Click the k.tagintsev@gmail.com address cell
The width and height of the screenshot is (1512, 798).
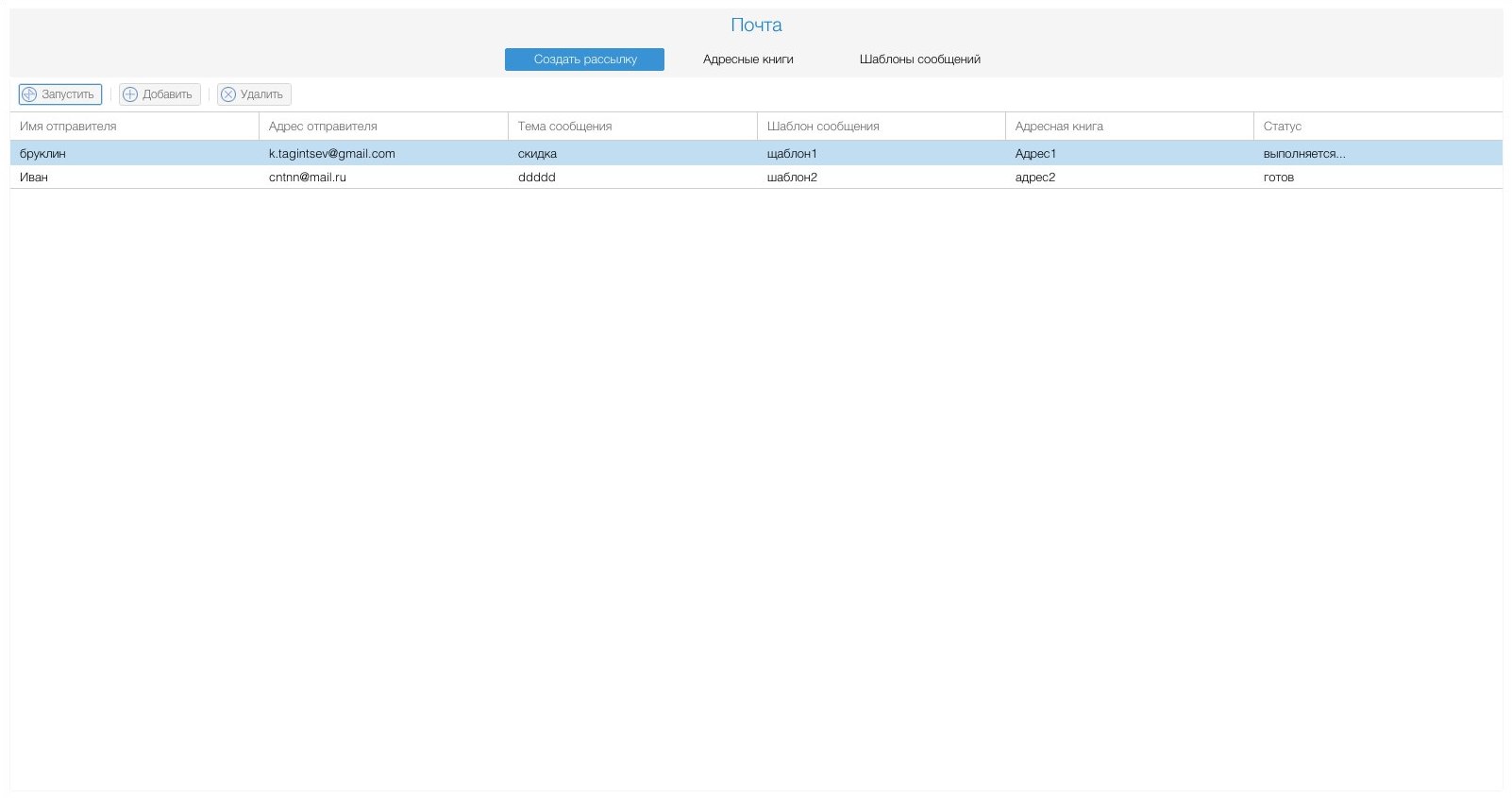pyautogui.click(x=332, y=154)
